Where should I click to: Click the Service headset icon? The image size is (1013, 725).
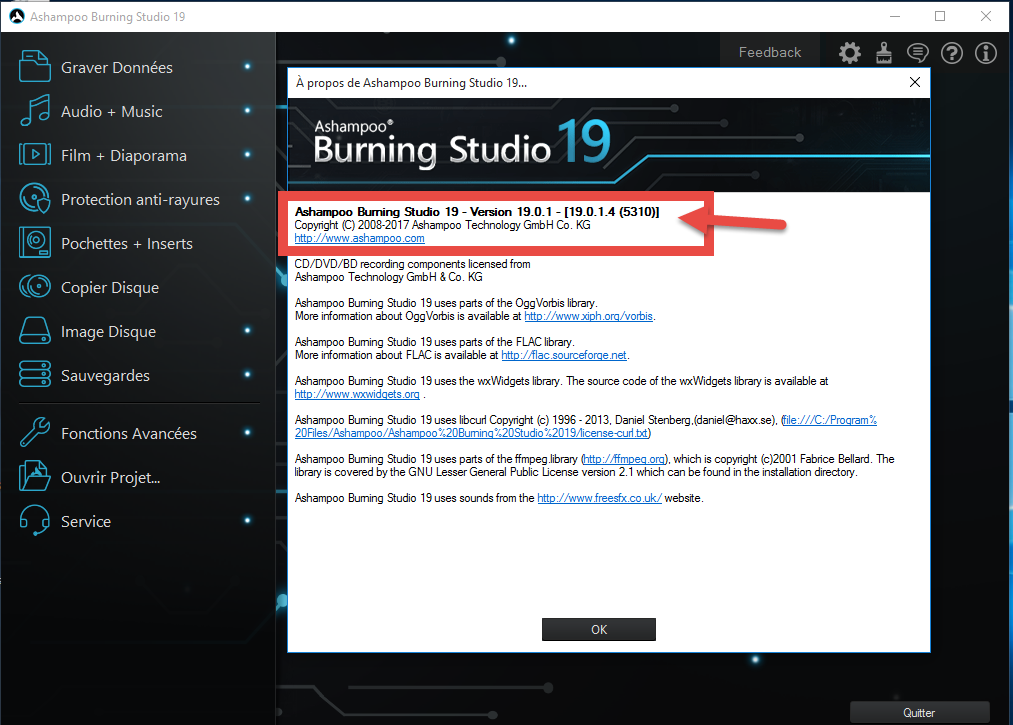click(x=34, y=520)
